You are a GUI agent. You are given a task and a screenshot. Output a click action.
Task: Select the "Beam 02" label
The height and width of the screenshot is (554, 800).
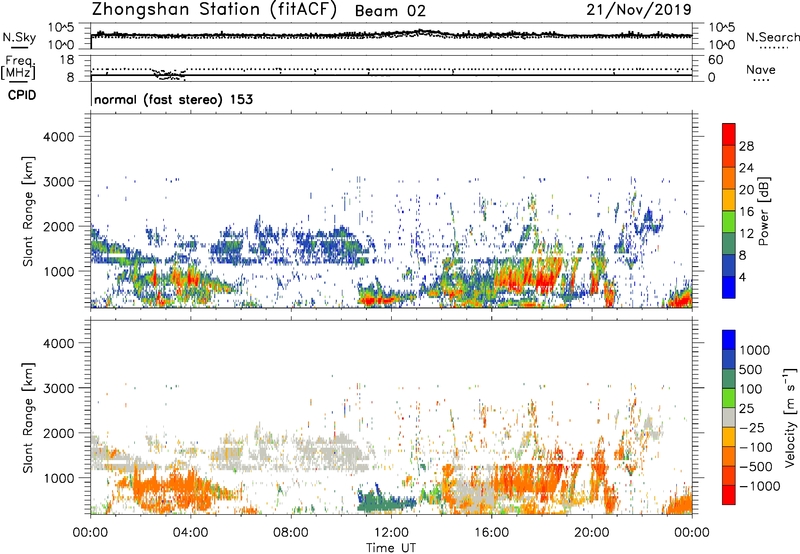point(390,11)
